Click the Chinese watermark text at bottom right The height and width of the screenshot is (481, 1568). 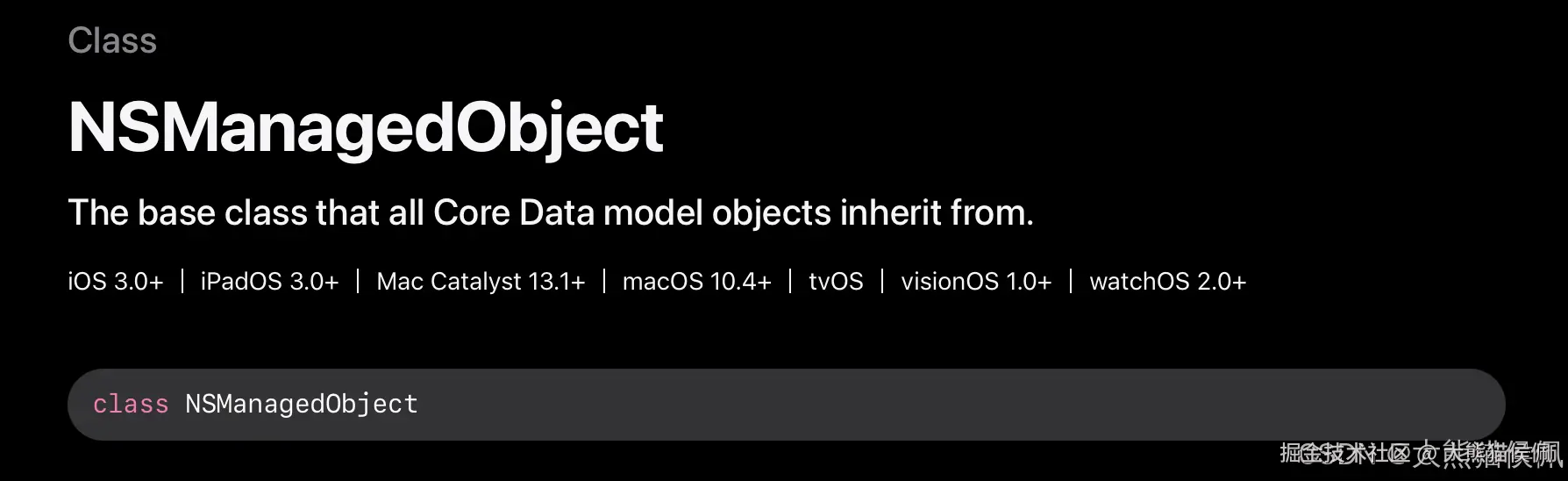(1422, 454)
